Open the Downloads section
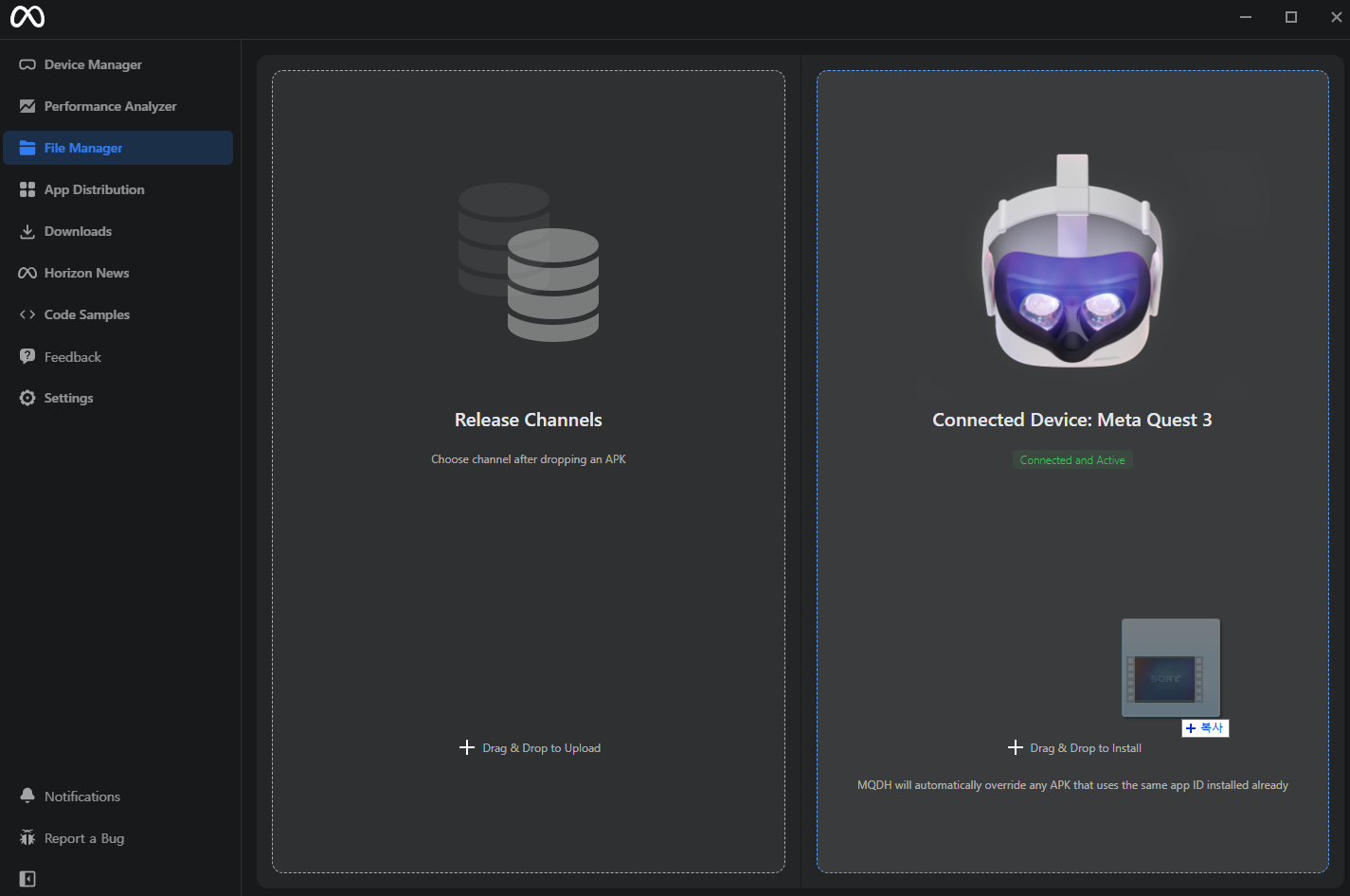The height and width of the screenshot is (896, 1350). (x=118, y=231)
